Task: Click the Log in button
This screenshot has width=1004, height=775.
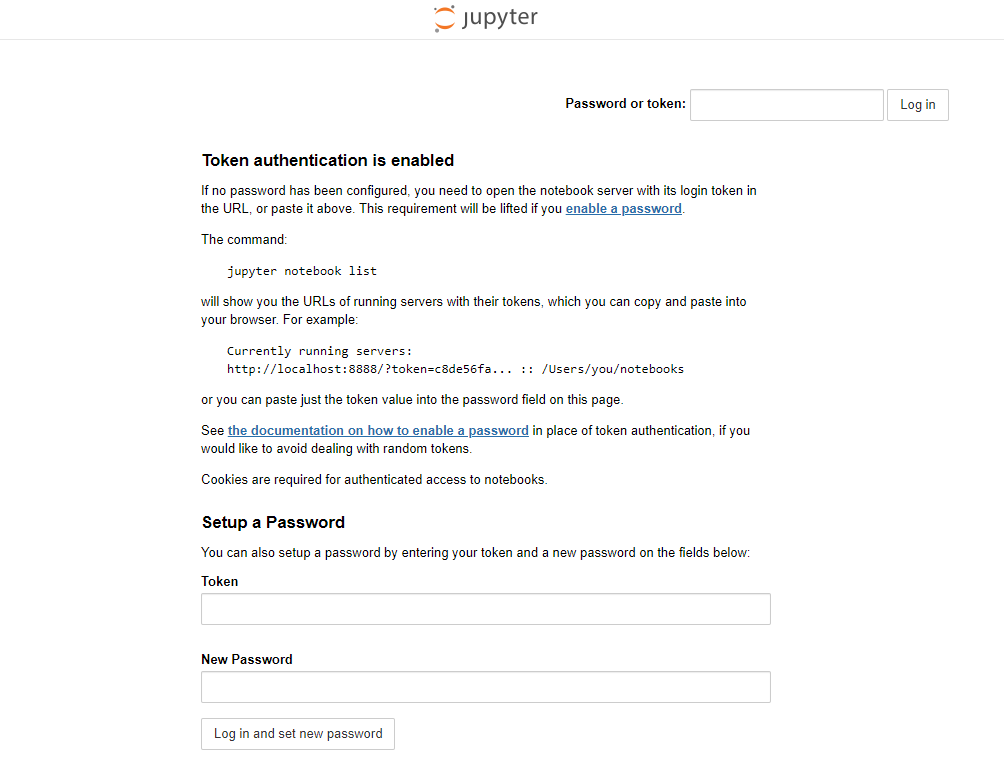Action: tap(918, 105)
